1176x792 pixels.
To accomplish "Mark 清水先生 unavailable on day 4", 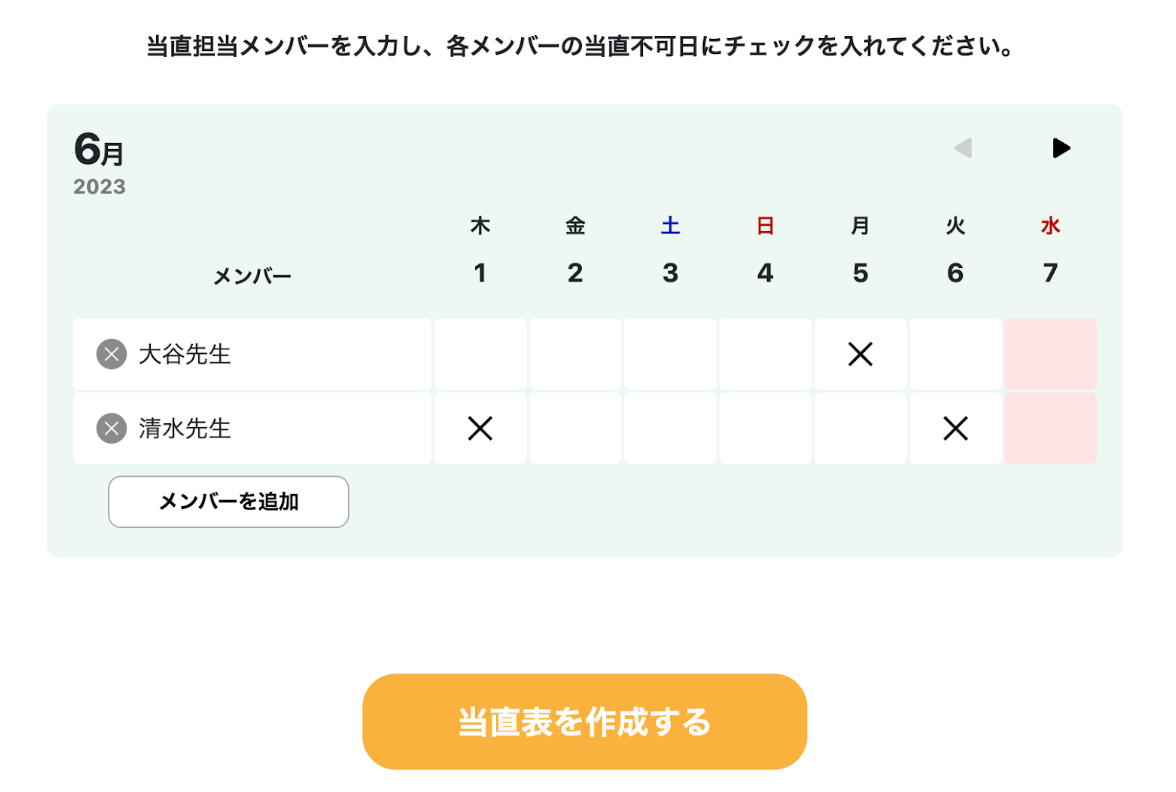I will pyautogui.click(x=765, y=429).
